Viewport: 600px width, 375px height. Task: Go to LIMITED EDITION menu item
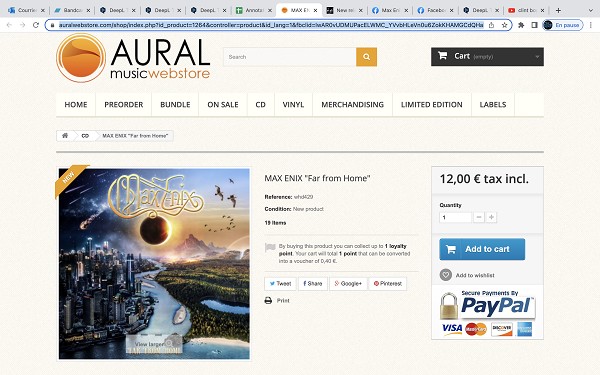(431, 104)
